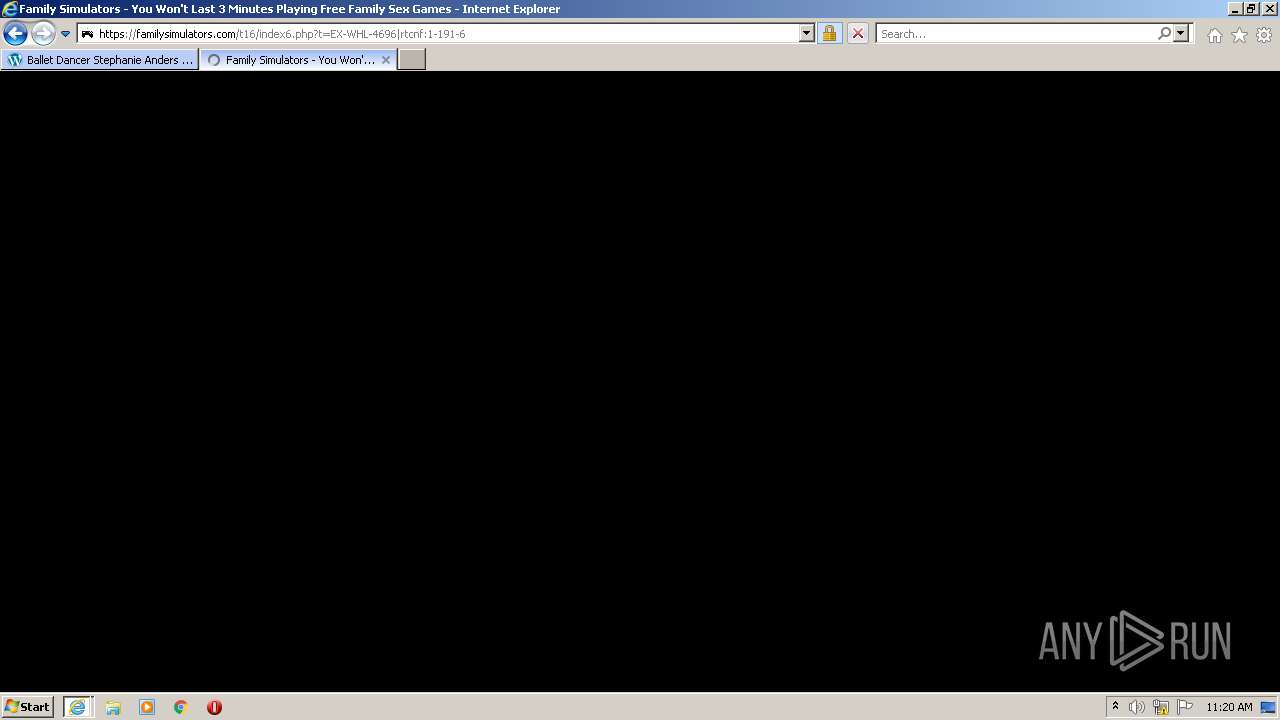Stop loading with the red X button
This screenshot has height=720, width=1280.
tap(858, 34)
